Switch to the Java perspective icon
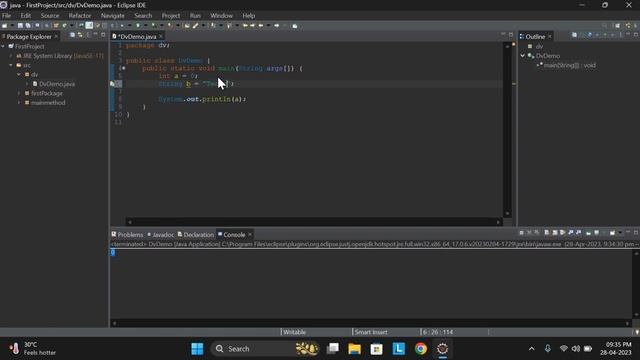 pos(629,26)
